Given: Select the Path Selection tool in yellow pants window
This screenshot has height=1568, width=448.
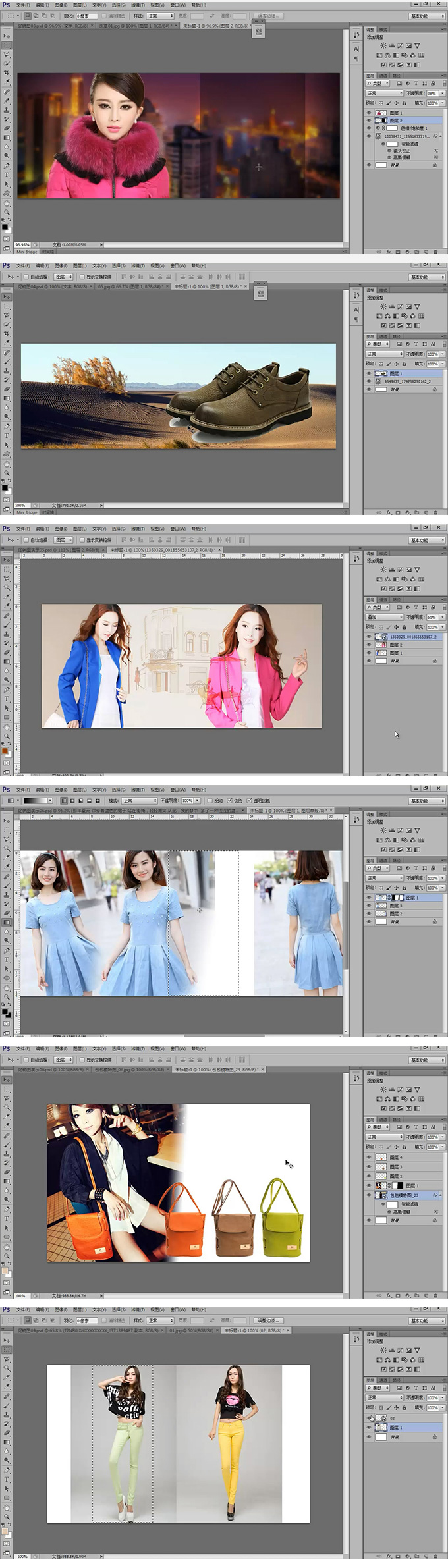Looking at the screenshot, I should coord(7,1488).
